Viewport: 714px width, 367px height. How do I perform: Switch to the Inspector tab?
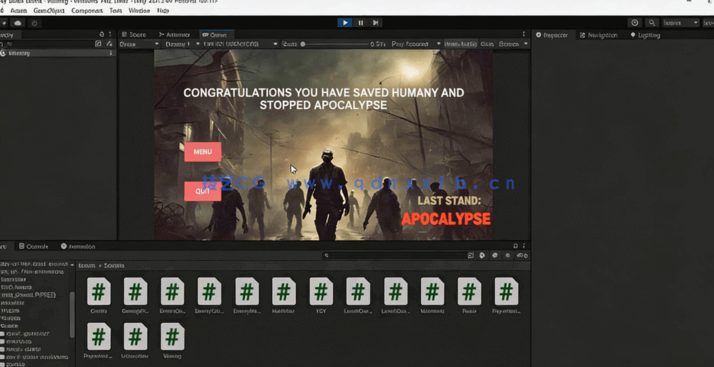(552, 35)
